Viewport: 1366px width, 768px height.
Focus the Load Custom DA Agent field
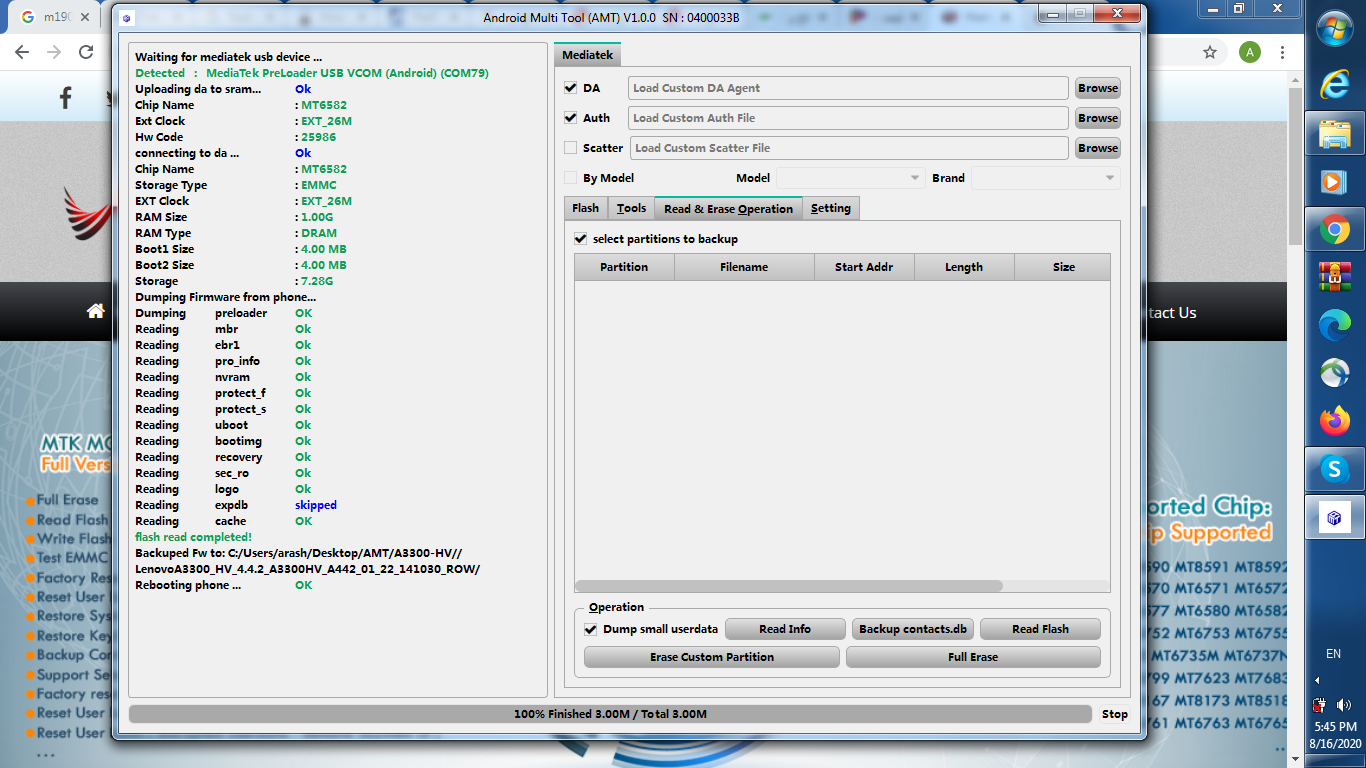pyautogui.click(x=848, y=88)
